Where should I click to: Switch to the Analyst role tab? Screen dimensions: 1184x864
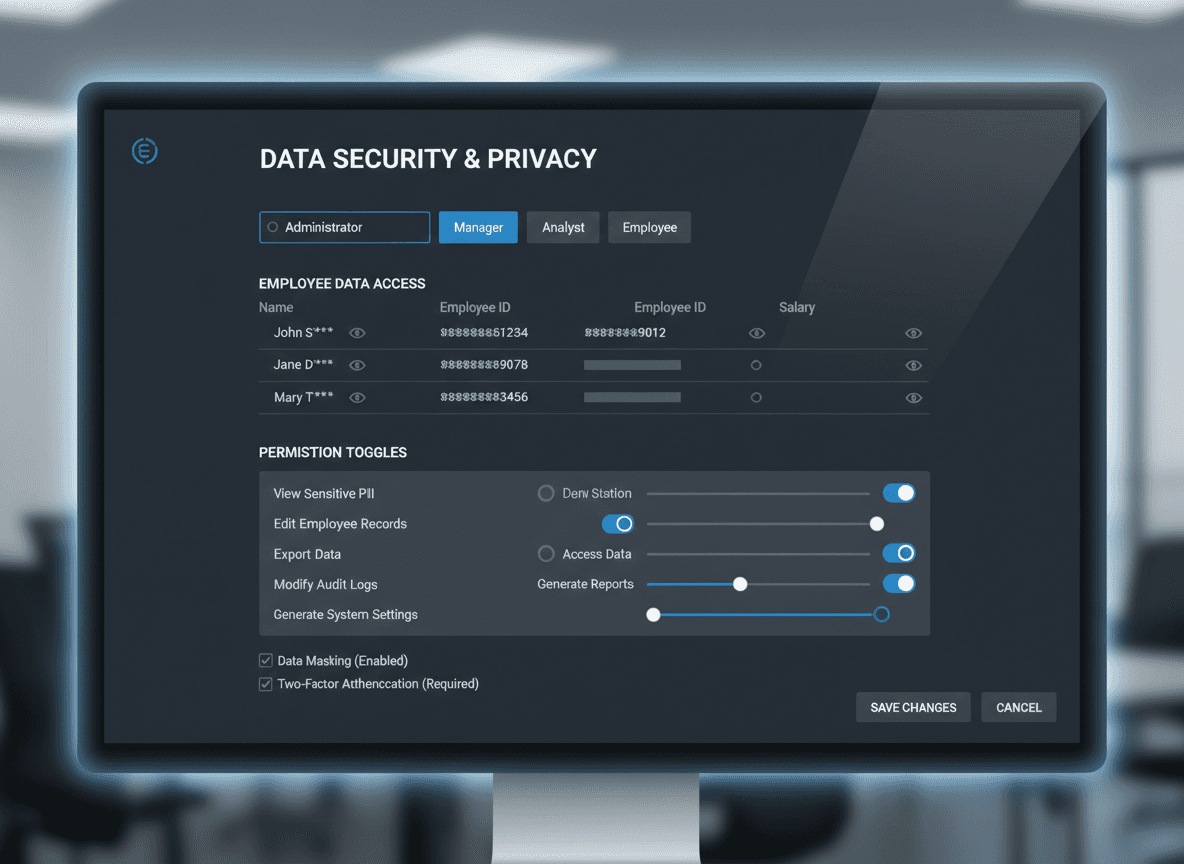point(562,227)
